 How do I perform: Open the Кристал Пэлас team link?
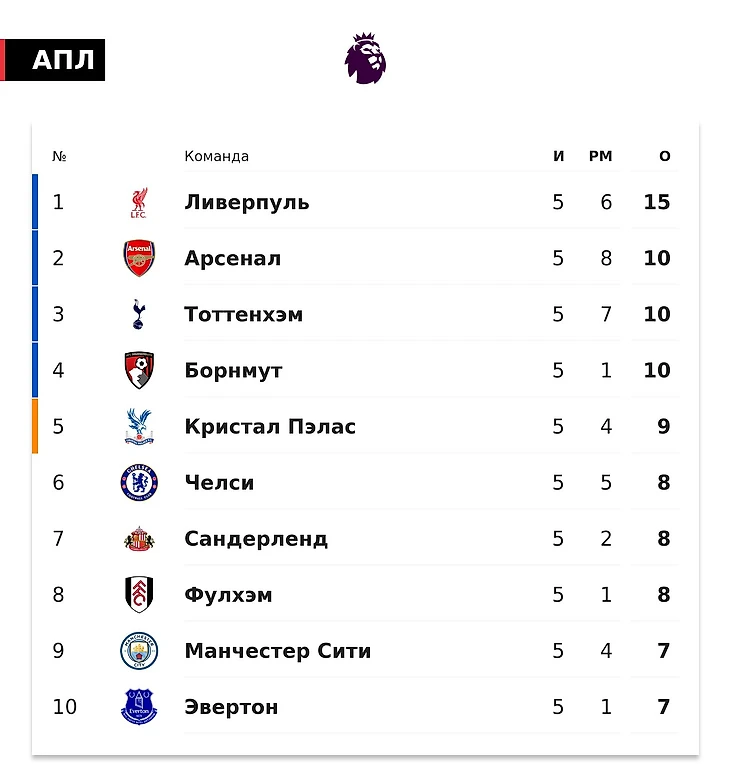point(270,426)
